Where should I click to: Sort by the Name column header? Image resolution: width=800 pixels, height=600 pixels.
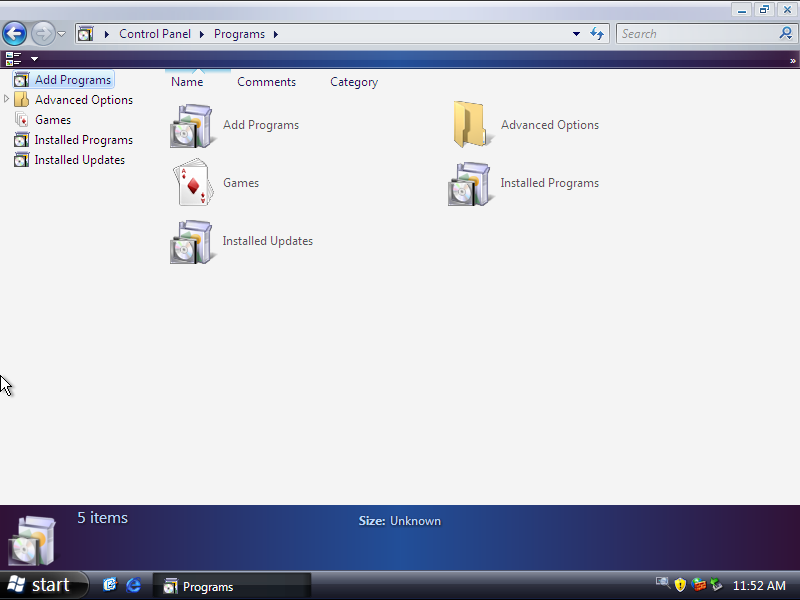point(187,82)
